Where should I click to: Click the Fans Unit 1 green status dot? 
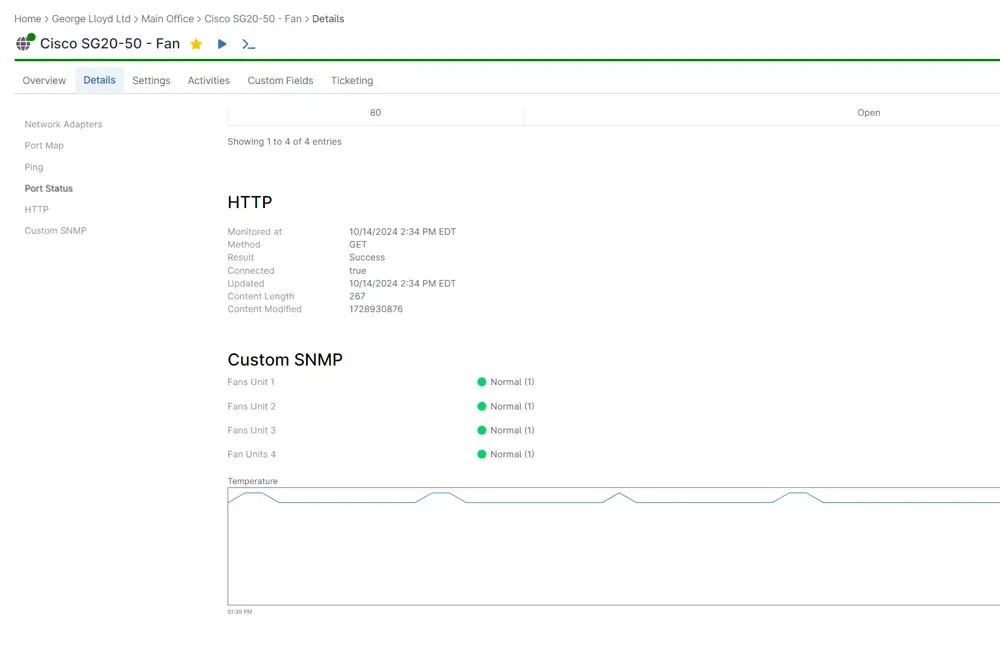click(482, 382)
